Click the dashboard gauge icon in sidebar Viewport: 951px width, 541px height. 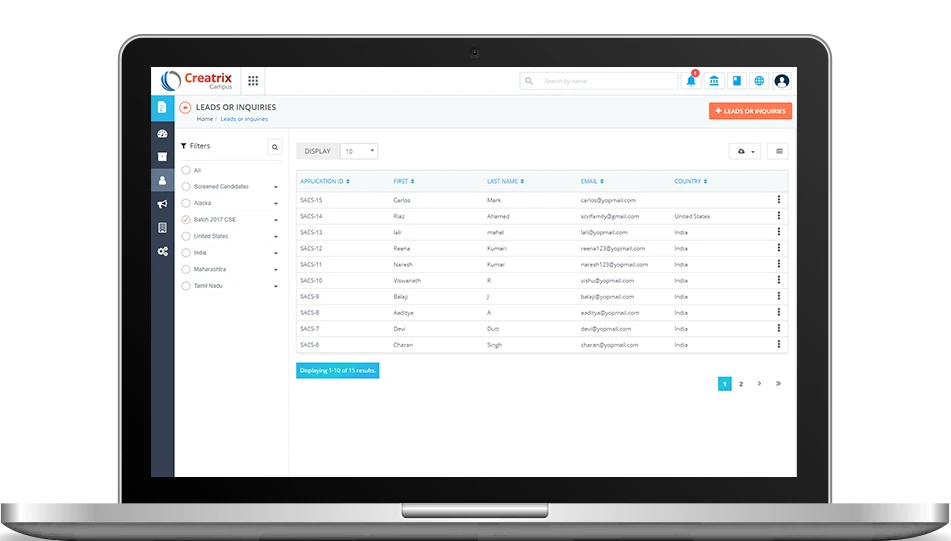point(162,133)
